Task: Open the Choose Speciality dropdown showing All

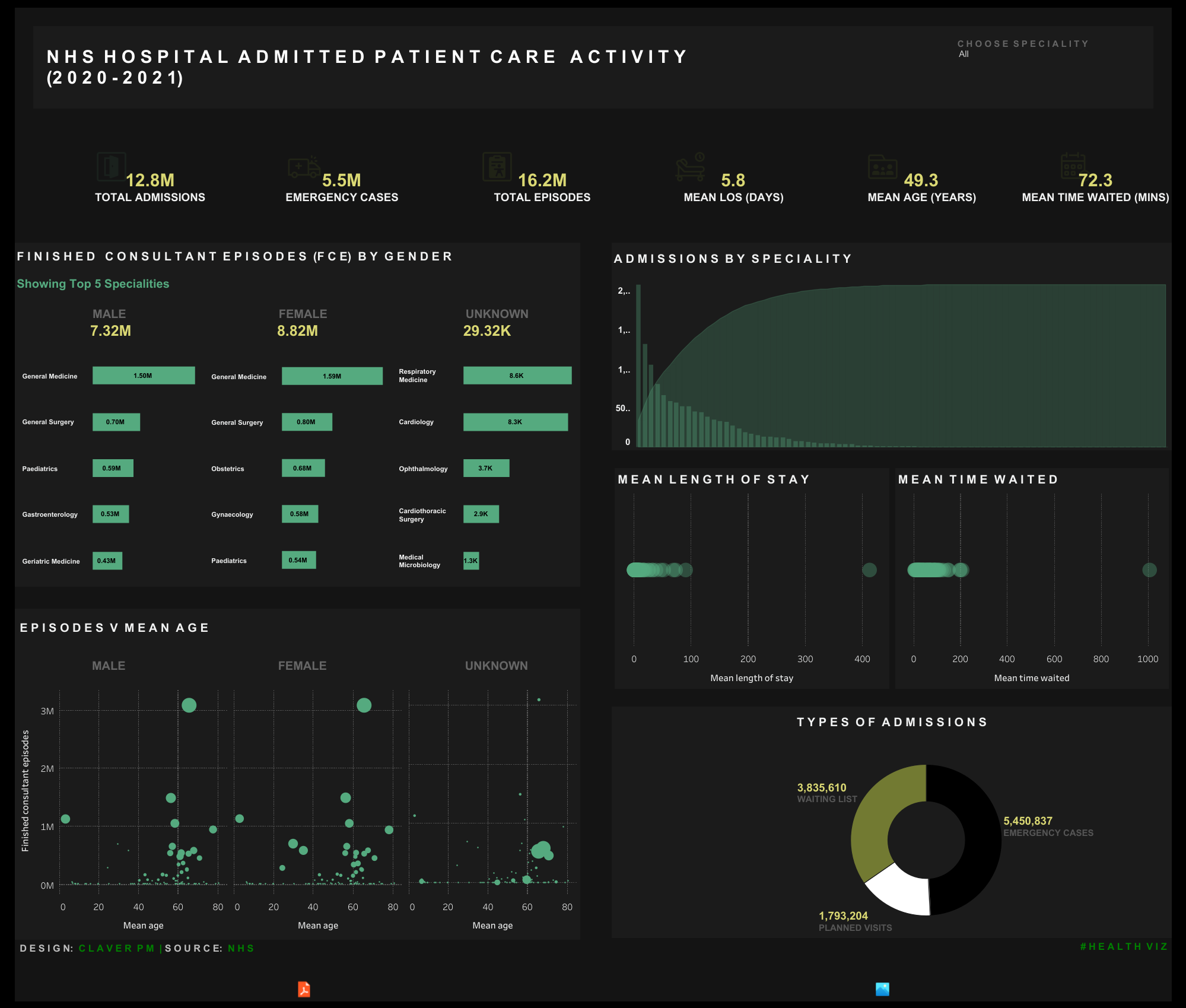Action: point(1023,54)
